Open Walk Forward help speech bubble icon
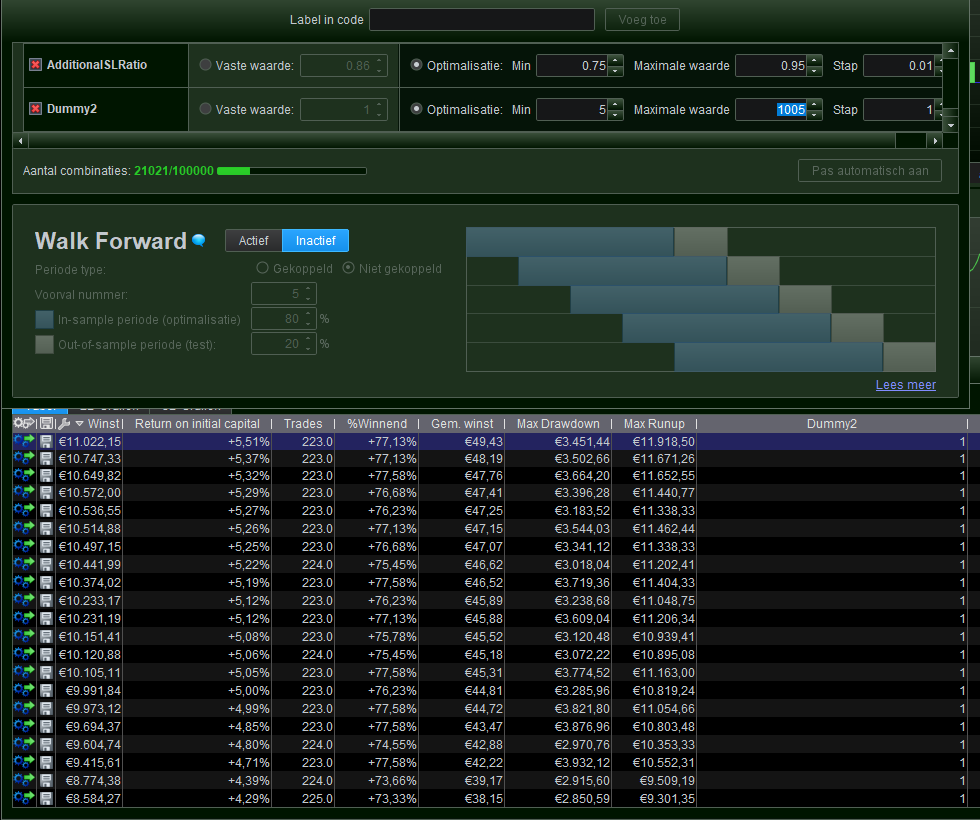 [x=199, y=241]
